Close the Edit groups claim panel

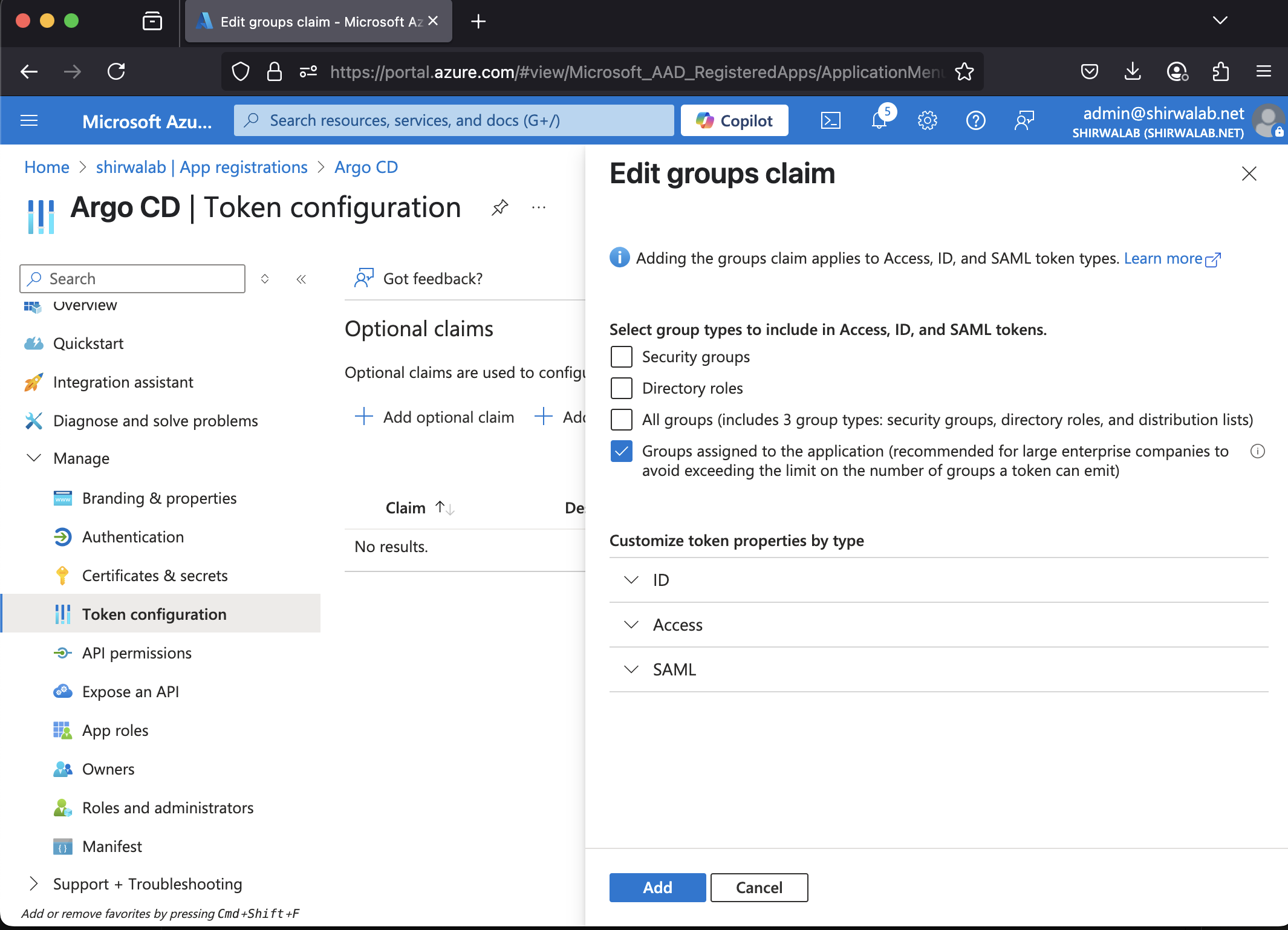click(x=1249, y=174)
